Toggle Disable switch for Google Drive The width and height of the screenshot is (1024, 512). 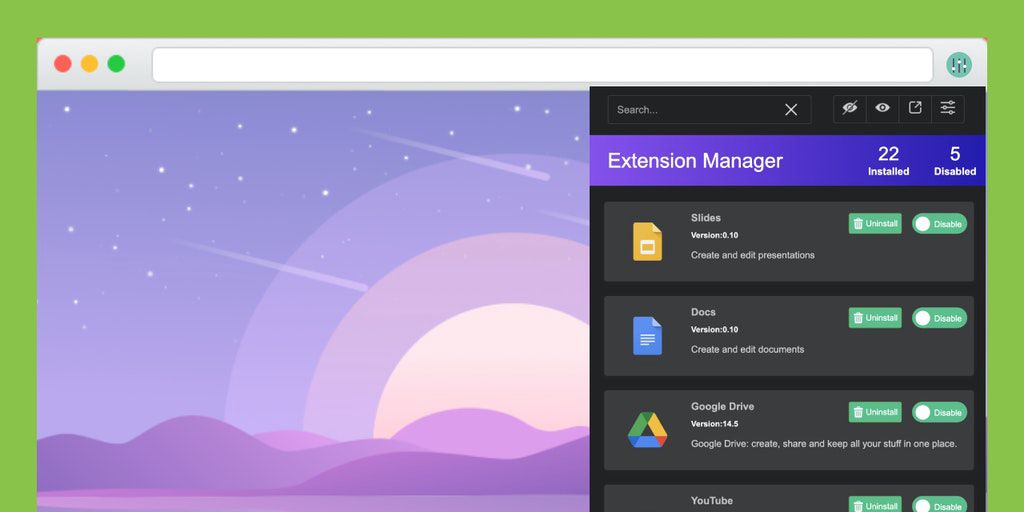pyautogui.click(x=939, y=412)
